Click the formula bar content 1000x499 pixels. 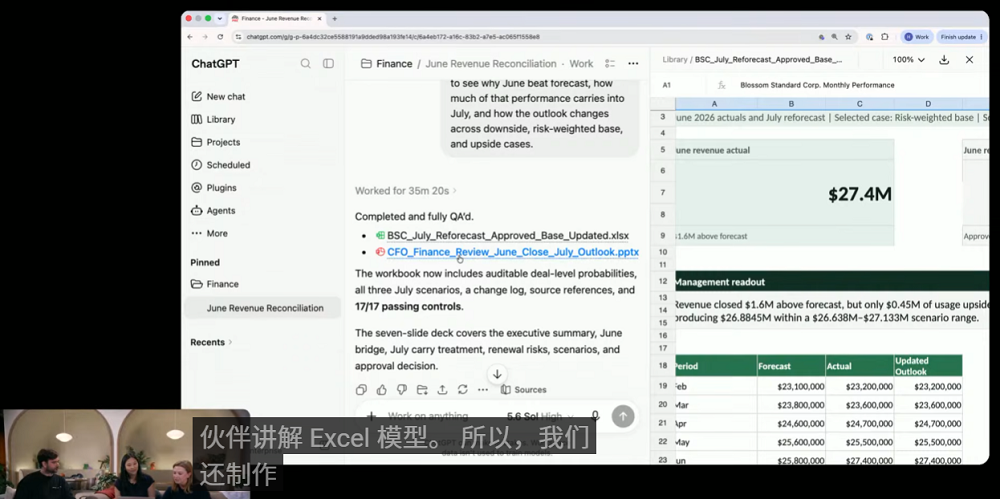pos(817,85)
